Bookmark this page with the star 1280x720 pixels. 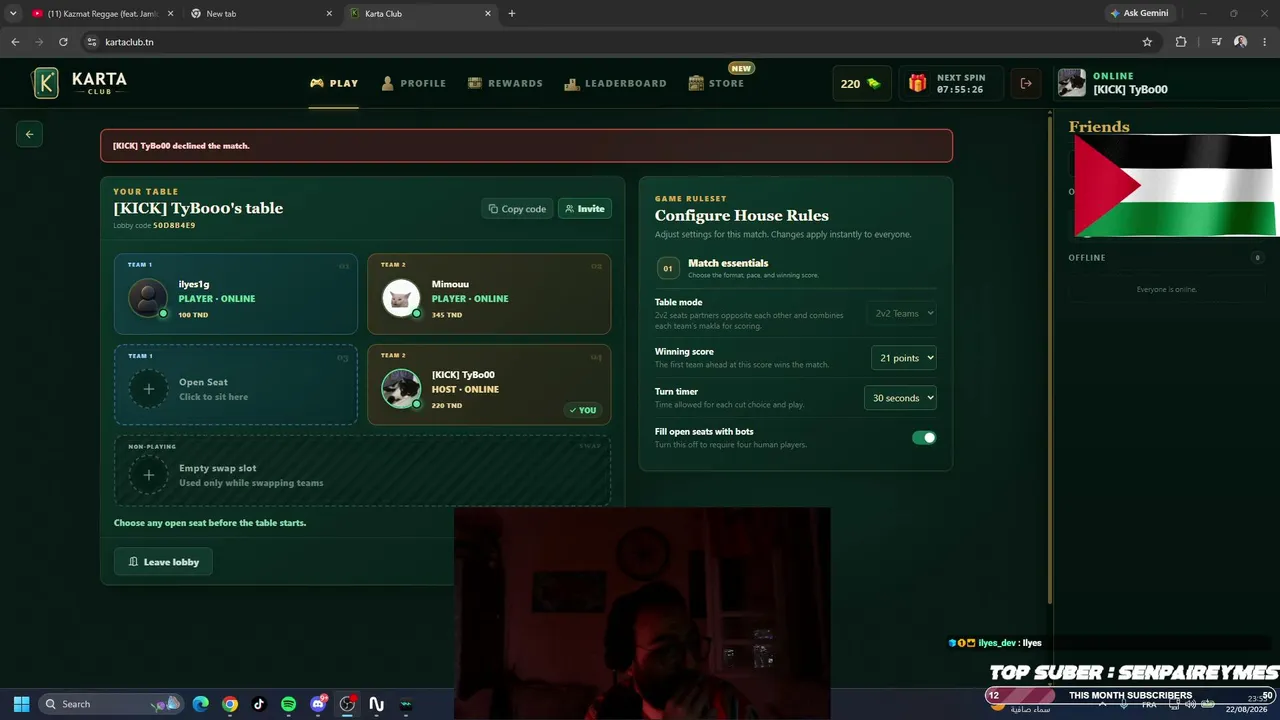[x=1147, y=42]
